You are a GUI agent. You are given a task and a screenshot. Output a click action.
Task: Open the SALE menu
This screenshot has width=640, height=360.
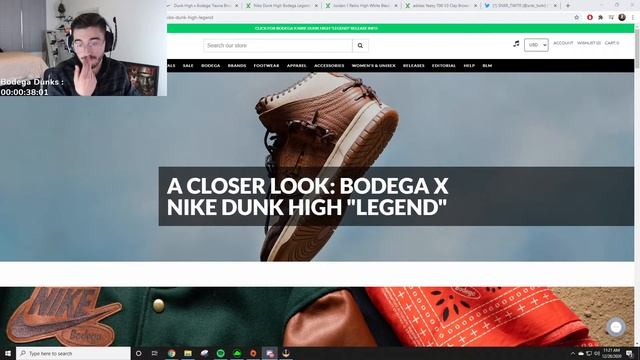point(188,66)
